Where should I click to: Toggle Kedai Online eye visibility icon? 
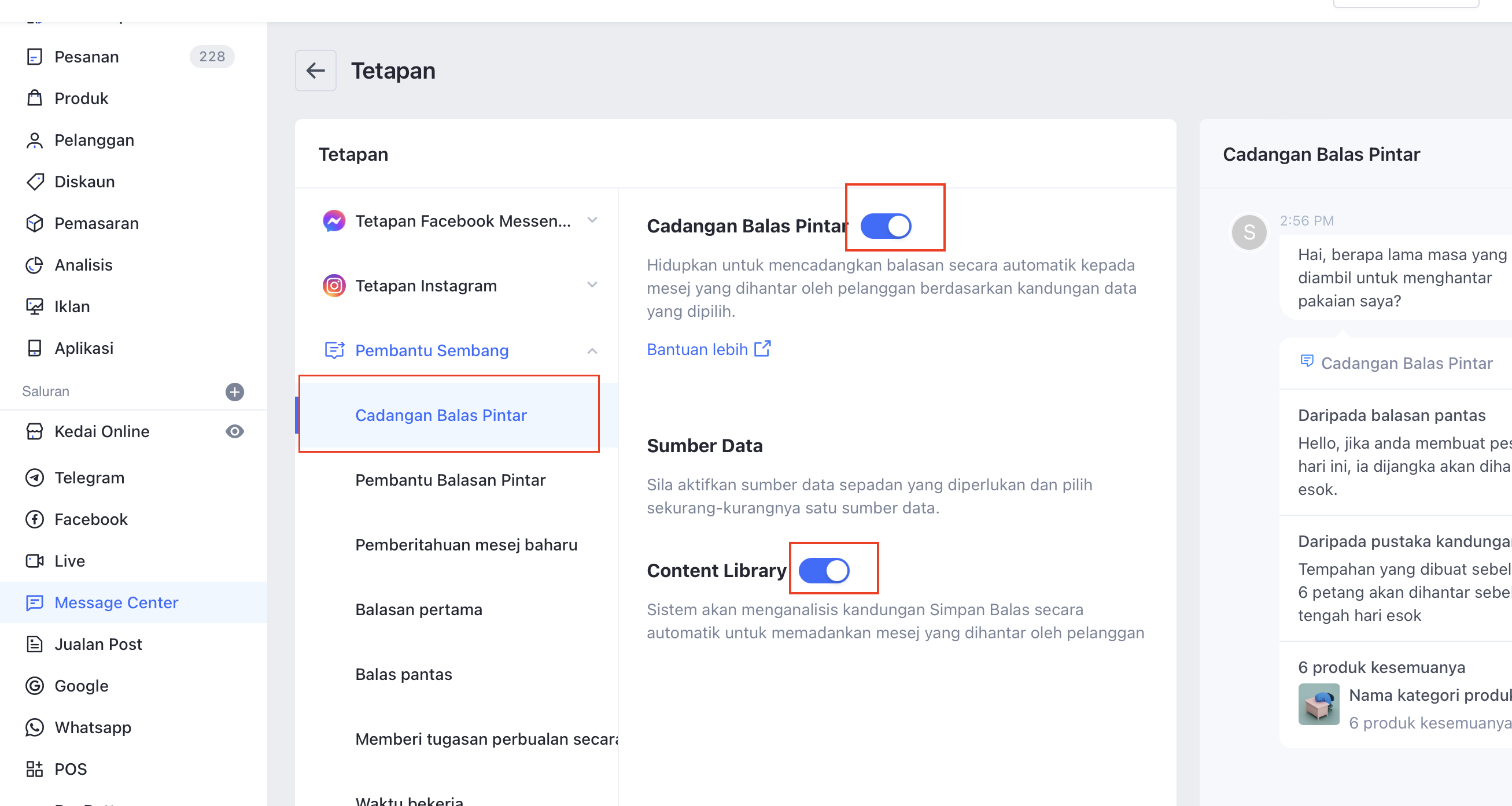point(235,431)
